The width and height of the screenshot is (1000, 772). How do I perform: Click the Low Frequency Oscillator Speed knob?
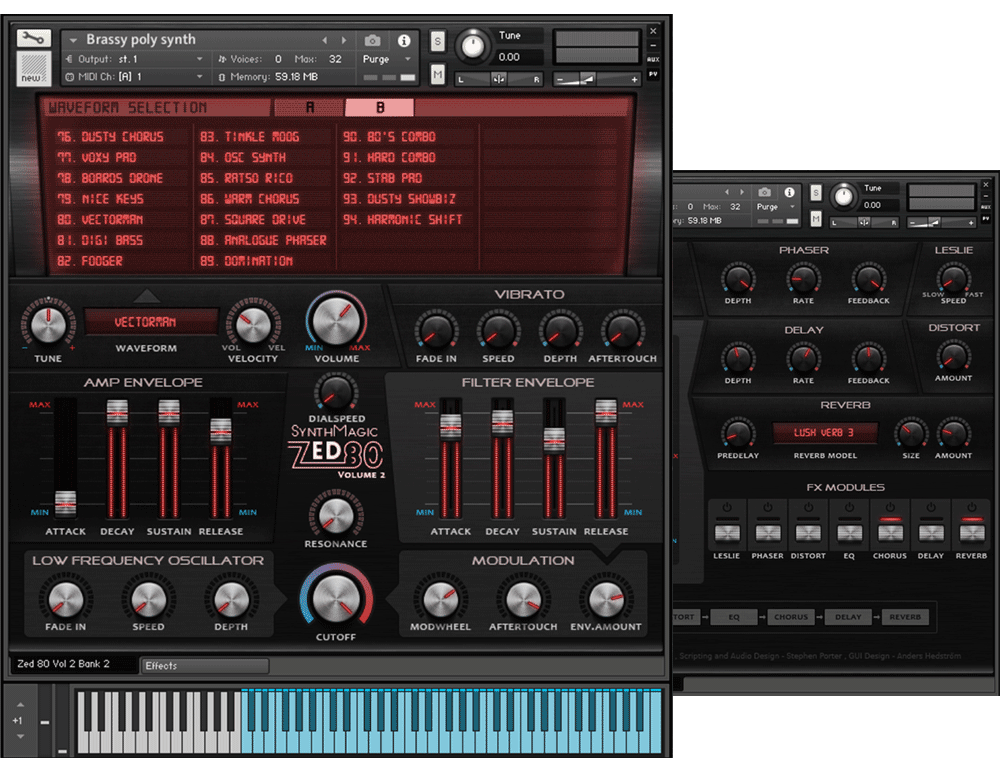(x=148, y=599)
